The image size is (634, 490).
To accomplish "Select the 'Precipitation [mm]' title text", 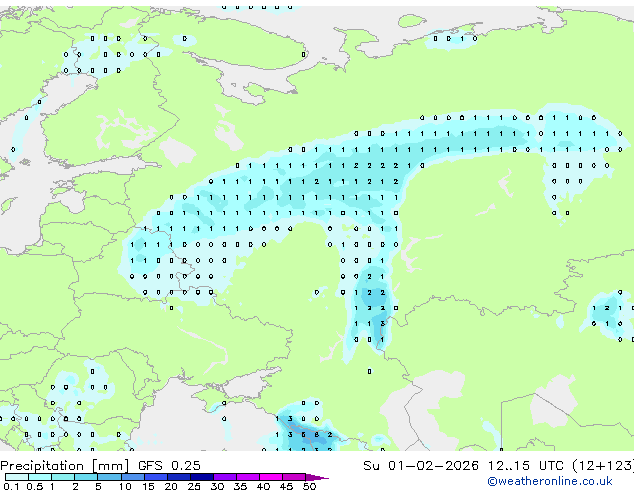I will [65, 466].
